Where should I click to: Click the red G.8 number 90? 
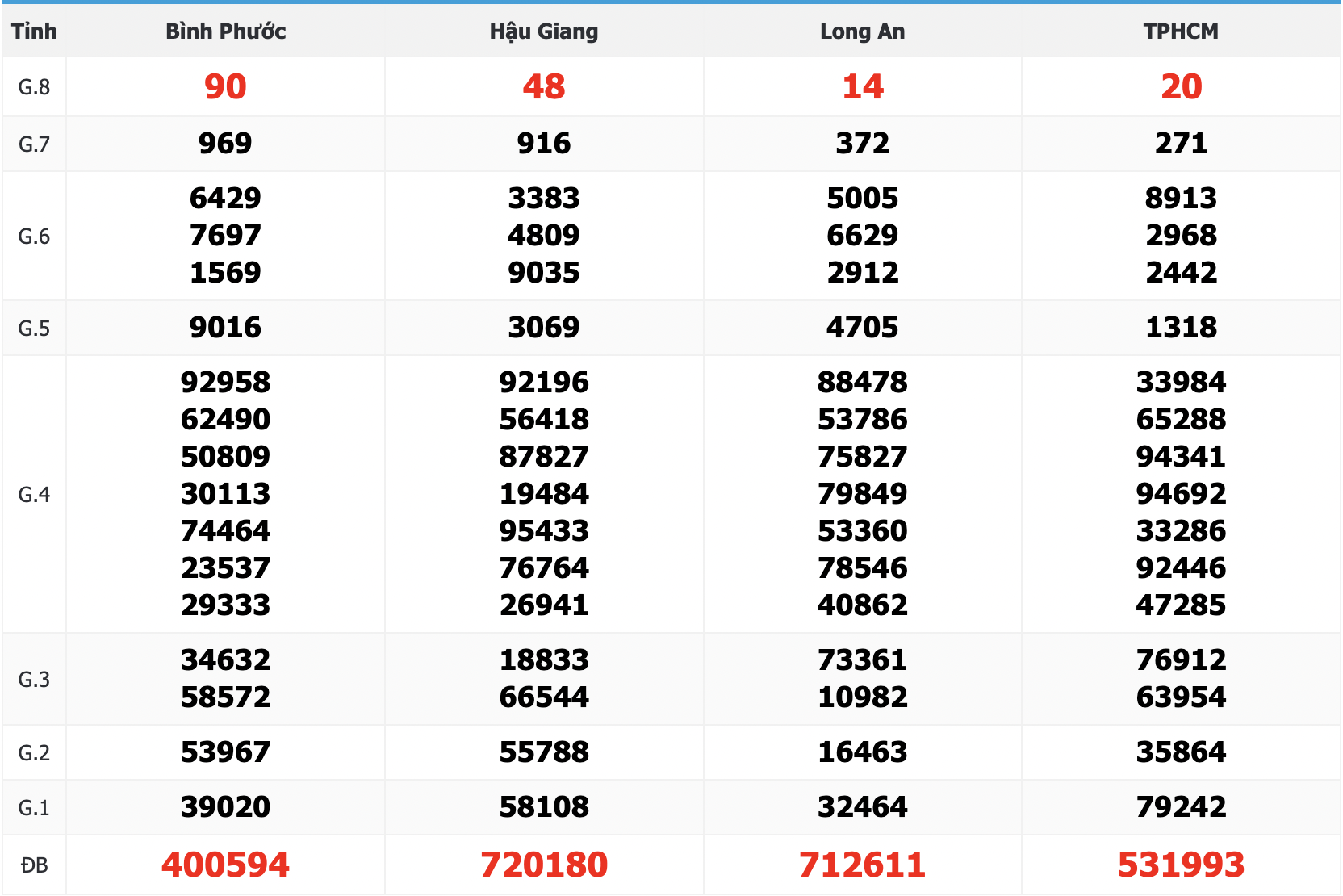(x=225, y=86)
